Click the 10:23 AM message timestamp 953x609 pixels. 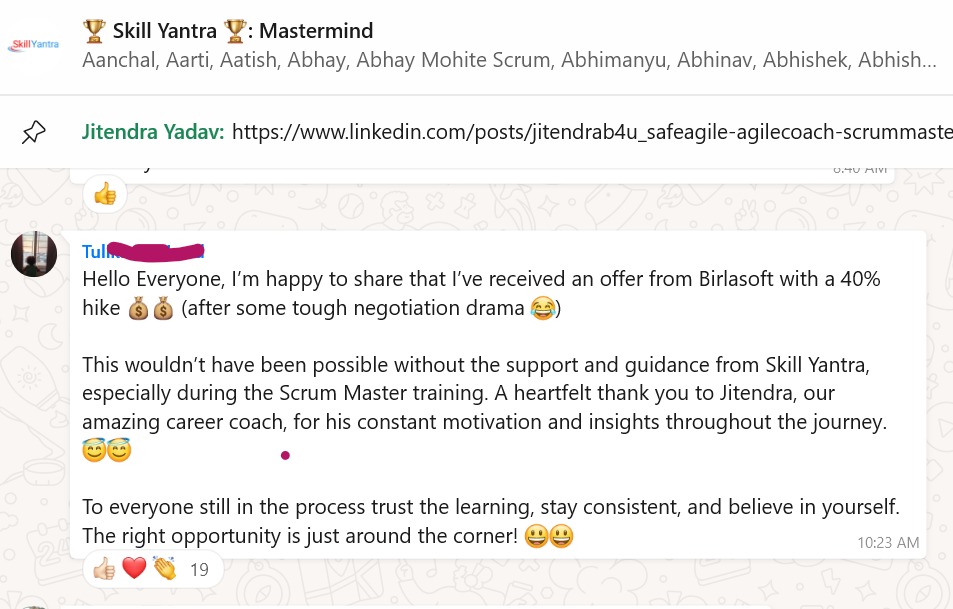coord(888,543)
